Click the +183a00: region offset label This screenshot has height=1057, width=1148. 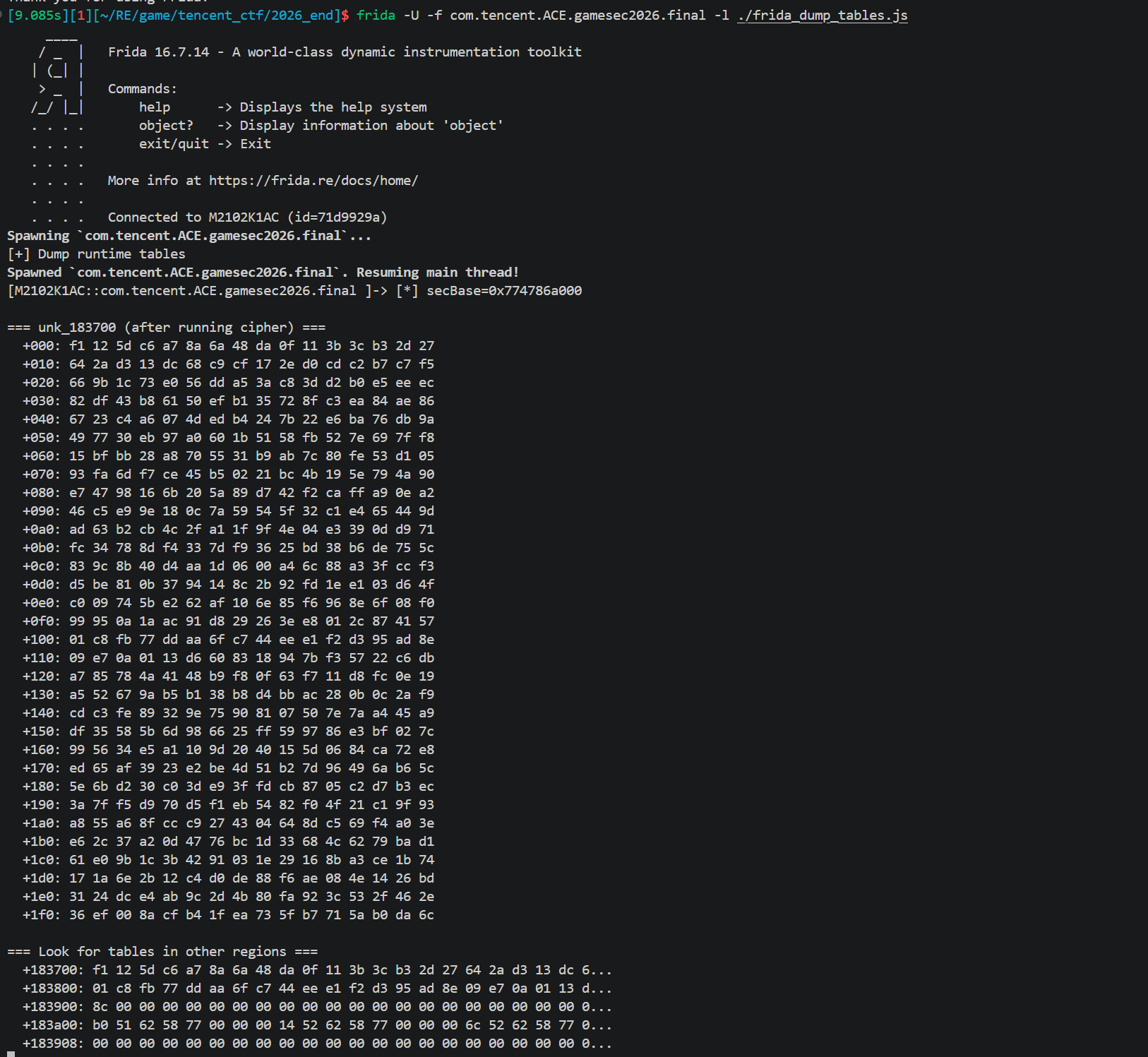54,1025
